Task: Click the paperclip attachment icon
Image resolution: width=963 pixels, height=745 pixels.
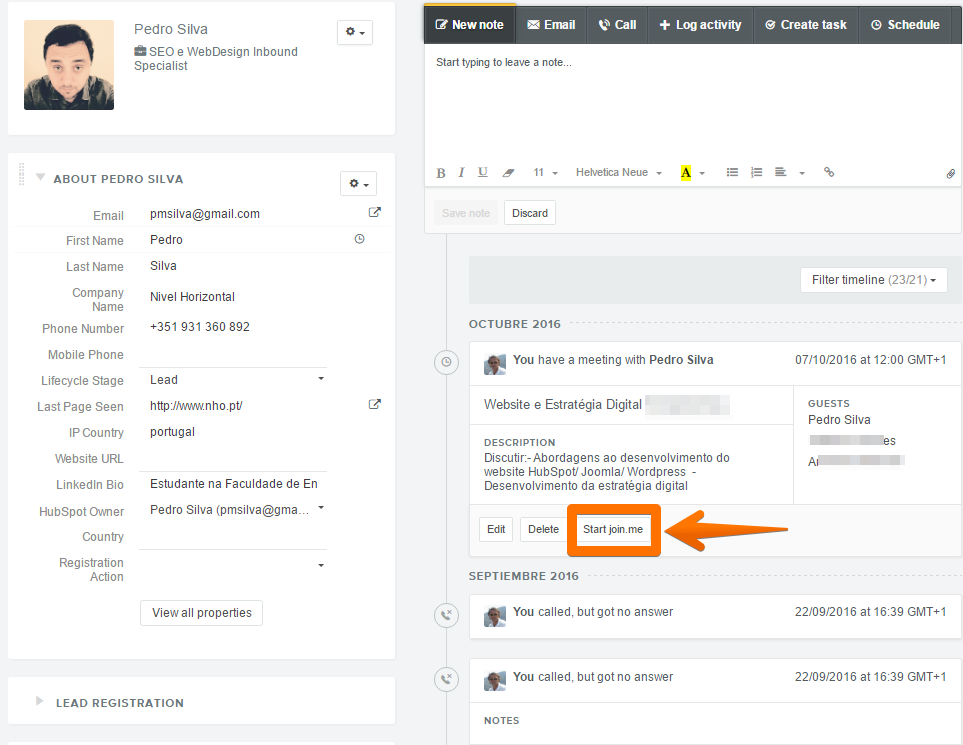Action: (x=950, y=173)
